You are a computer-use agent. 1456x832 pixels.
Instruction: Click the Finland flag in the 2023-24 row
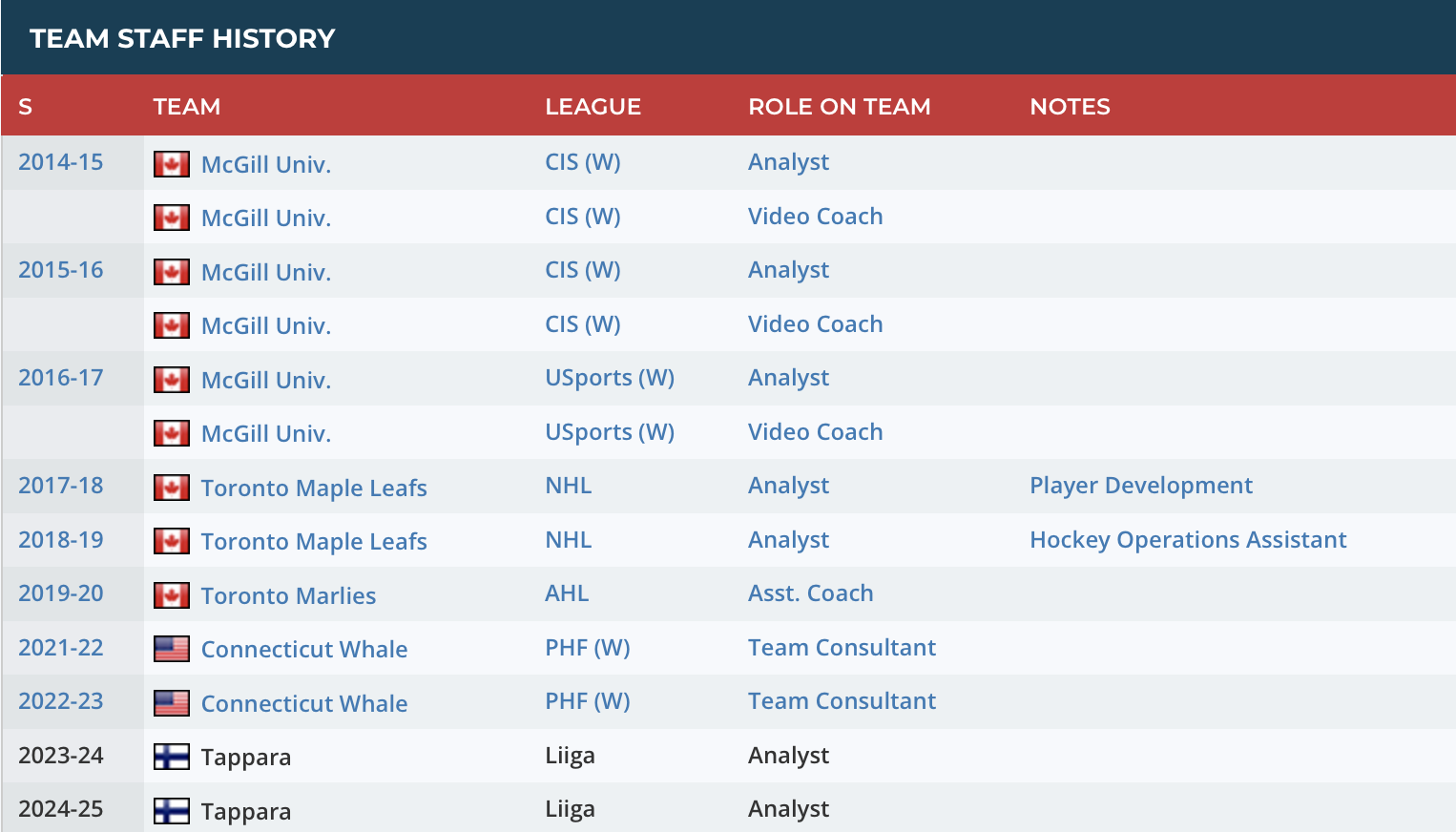(x=171, y=757)
